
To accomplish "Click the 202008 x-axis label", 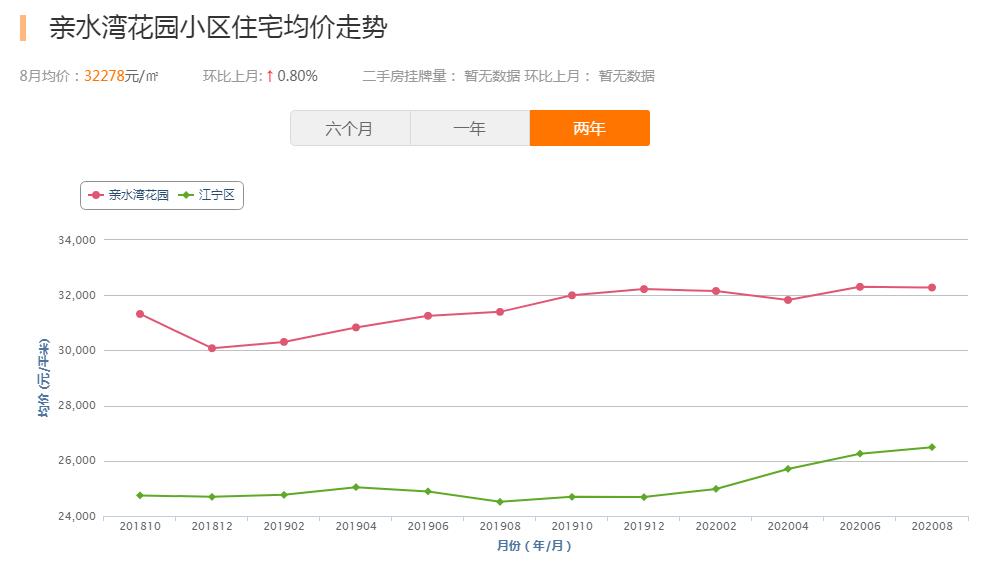I will tap(932, 527).
